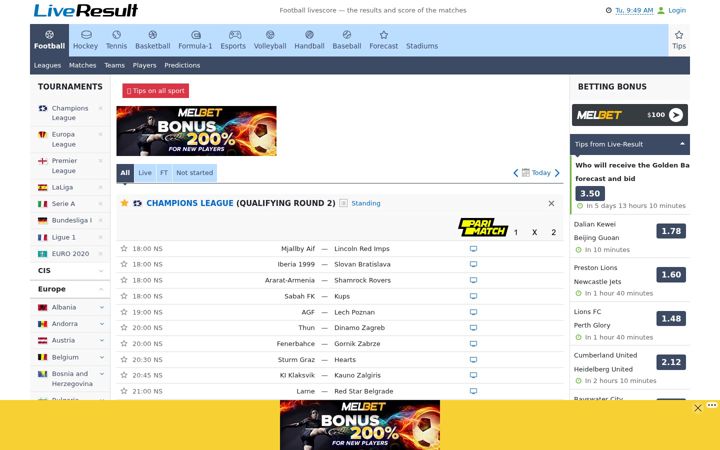Click the calendar icon beside Today

point(526,173)
